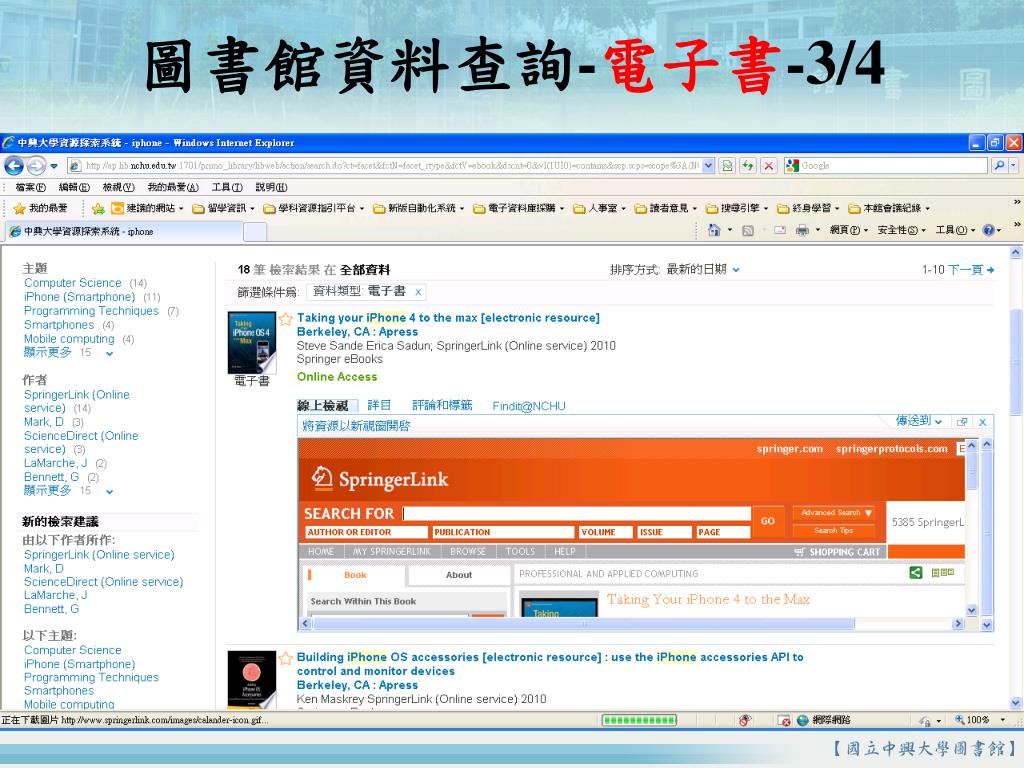
Task: Open the 網頁(P) command bar dropdown
Action: [849, 230]
